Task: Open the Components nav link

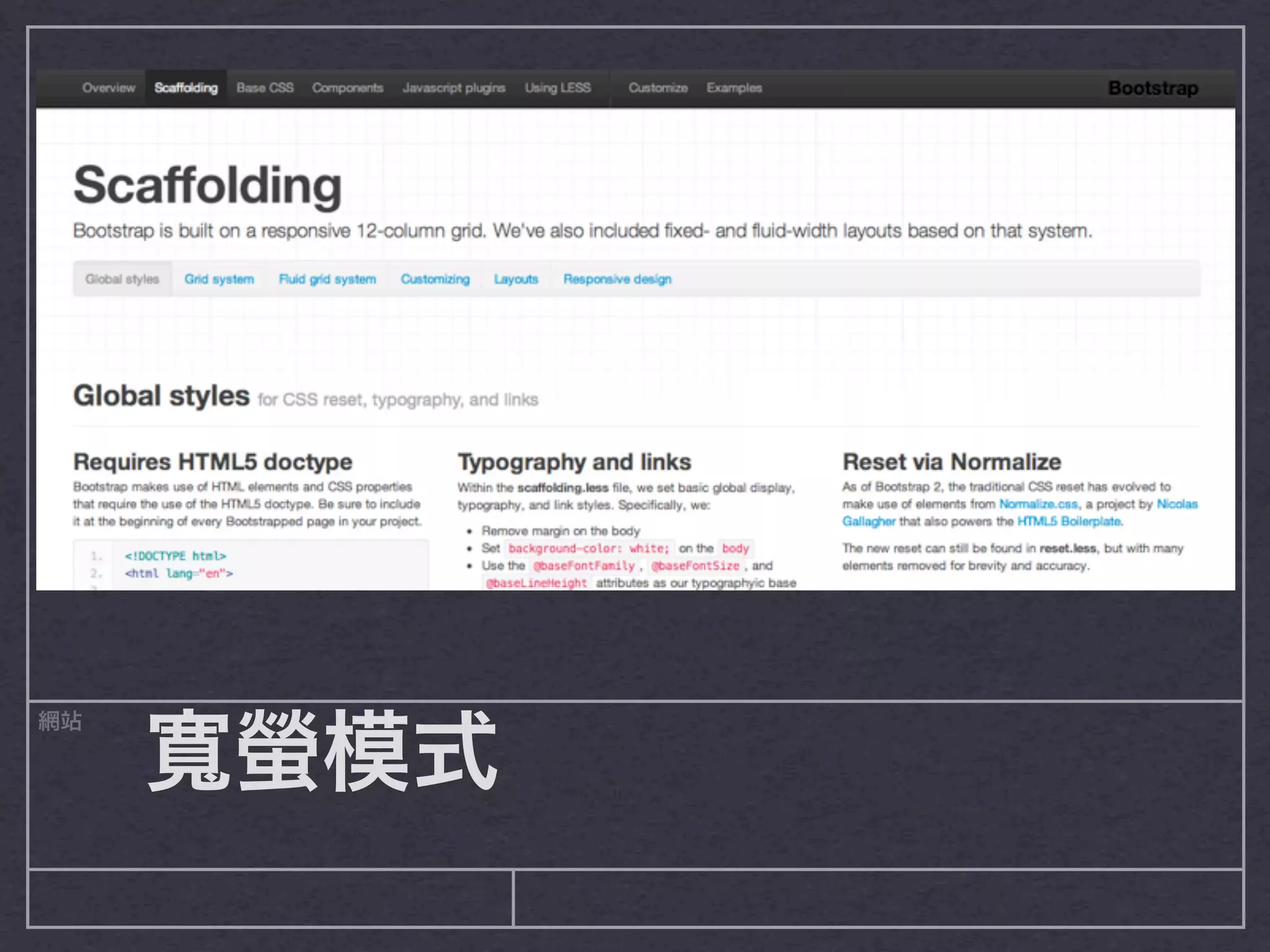Action: coord(347,88)
